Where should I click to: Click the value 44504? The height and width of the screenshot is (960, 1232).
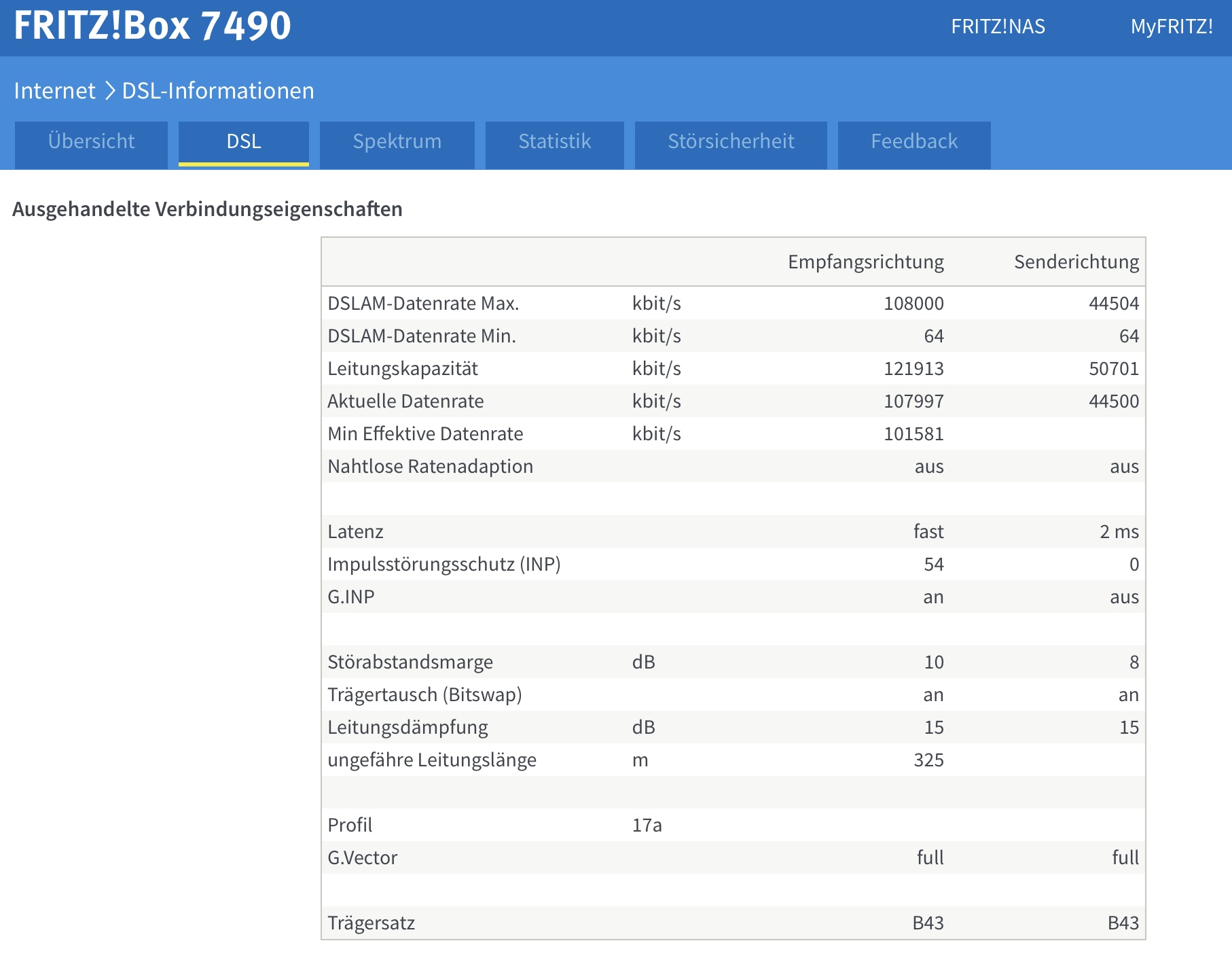tap(1114, 303)
